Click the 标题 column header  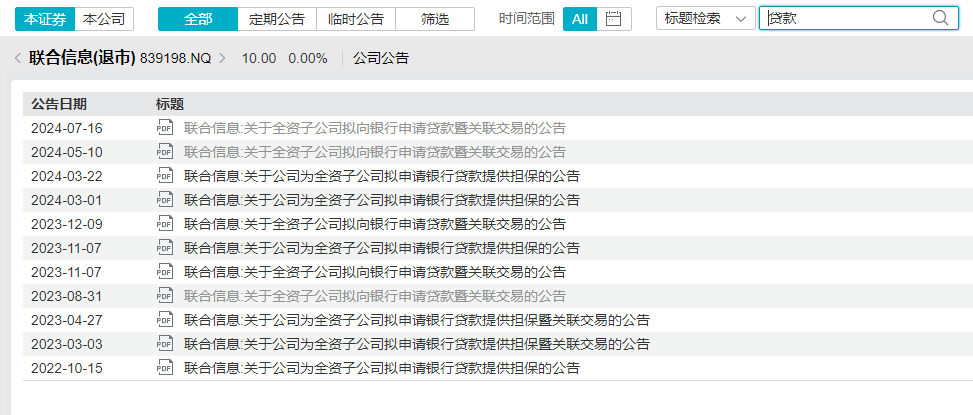(169, 104)
